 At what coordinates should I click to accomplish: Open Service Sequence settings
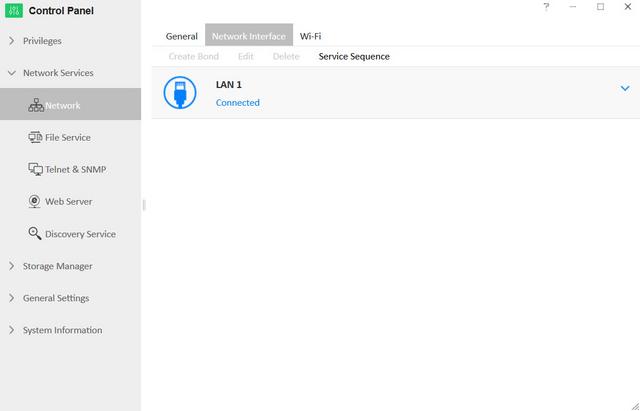coord(354,56)
